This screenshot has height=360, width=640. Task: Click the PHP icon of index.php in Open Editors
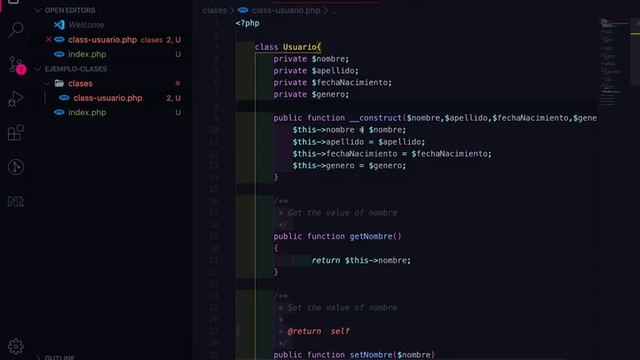[59, 54]
